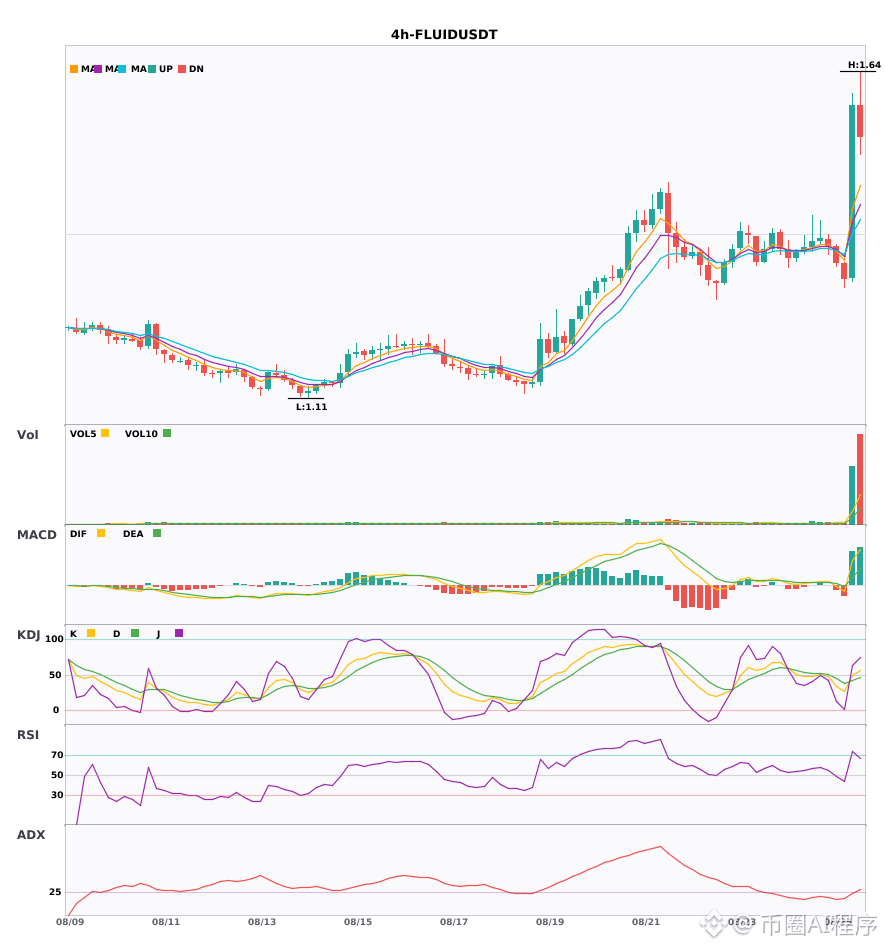Viewport: 885px width, 950px height.
Task: Click the ADX axis value 25
Action: point(55,892)
